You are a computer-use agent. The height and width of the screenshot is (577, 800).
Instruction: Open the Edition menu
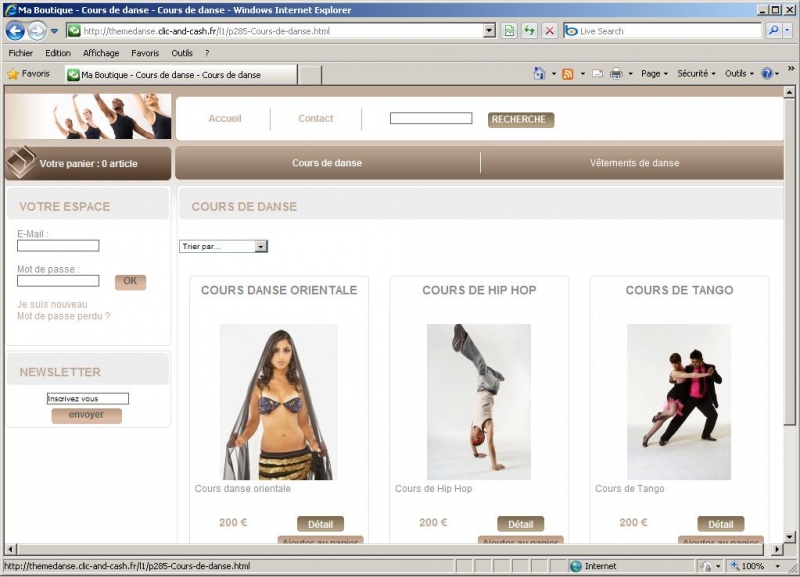click(x=58, y=53)
